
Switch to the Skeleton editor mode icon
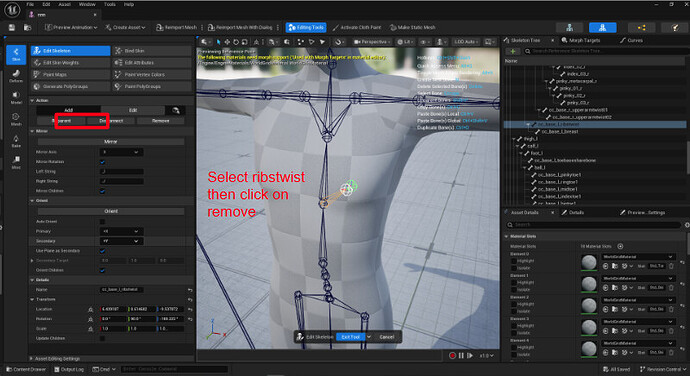(x=569, y=27)
